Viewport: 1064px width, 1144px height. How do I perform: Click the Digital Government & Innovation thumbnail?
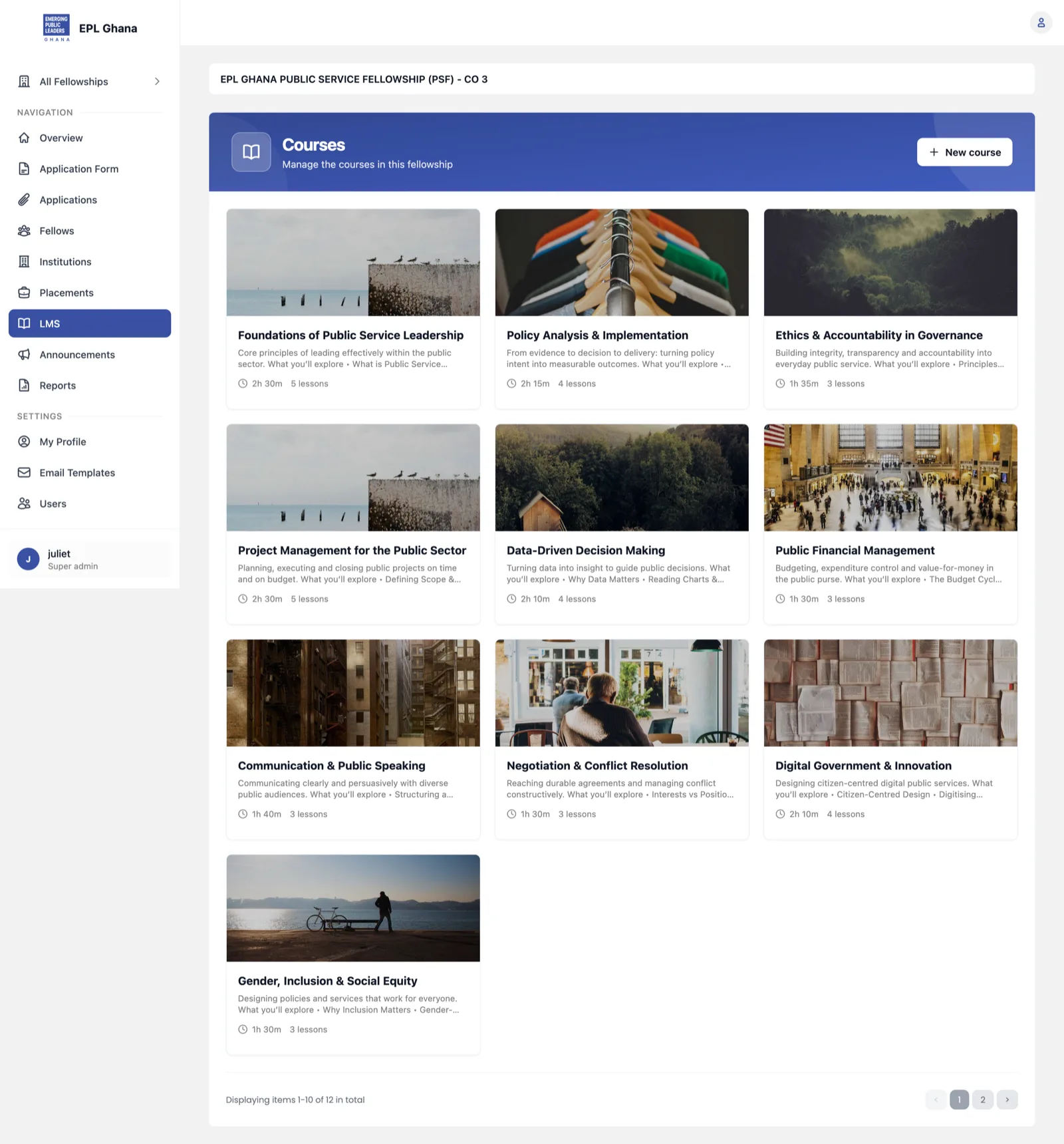pos(890,693)
